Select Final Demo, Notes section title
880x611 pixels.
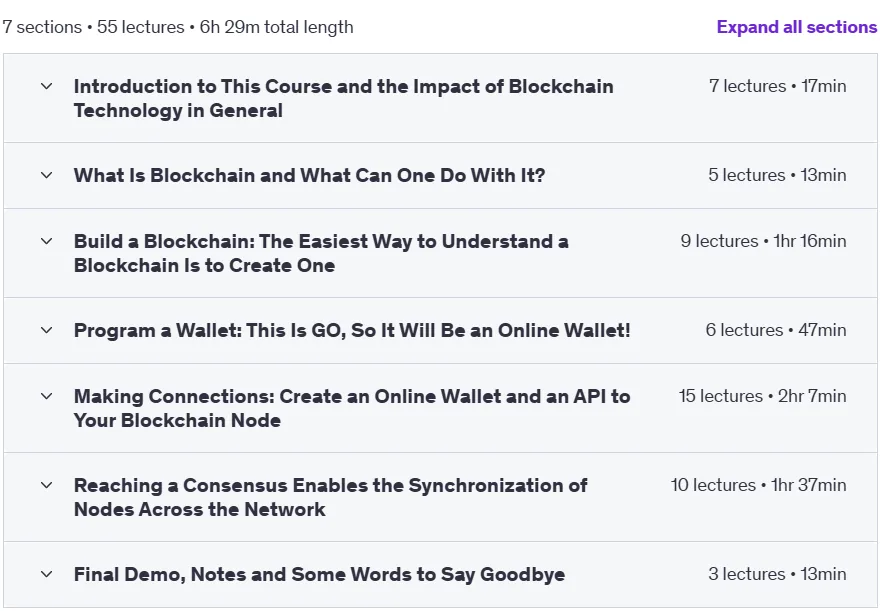point(319,574)
